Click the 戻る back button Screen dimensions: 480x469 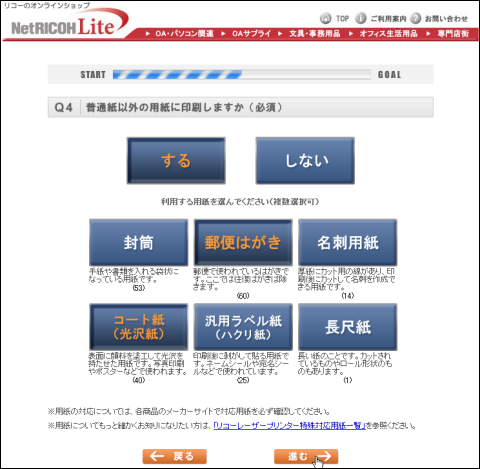coord(175,456)
